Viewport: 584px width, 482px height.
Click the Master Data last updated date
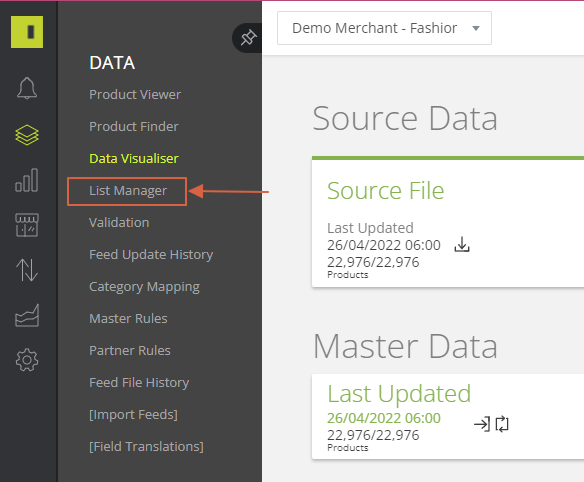(x=384, y=418)
